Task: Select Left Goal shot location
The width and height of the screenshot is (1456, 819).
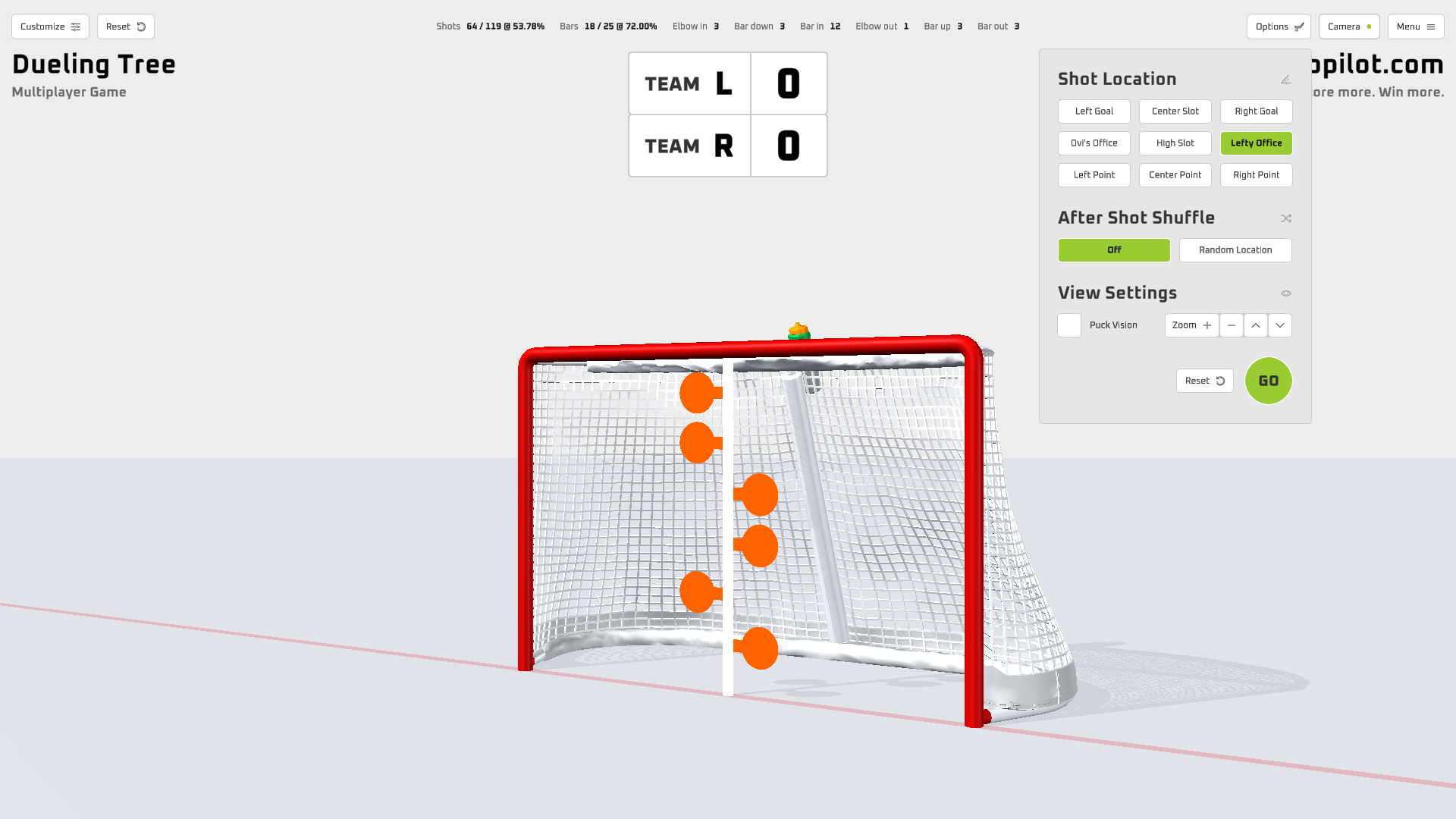Action: [x=1094, y=111]
